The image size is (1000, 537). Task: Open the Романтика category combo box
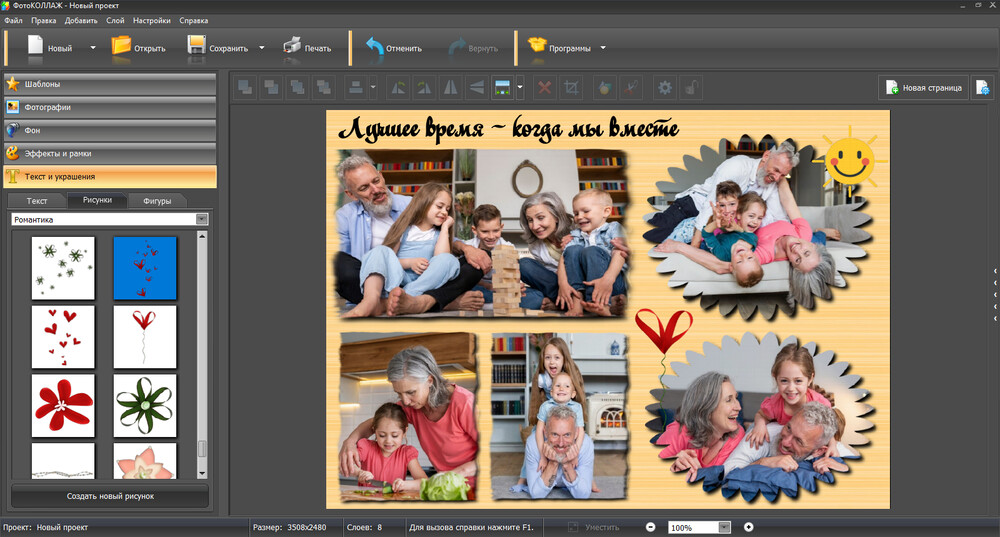coord(110,219)
